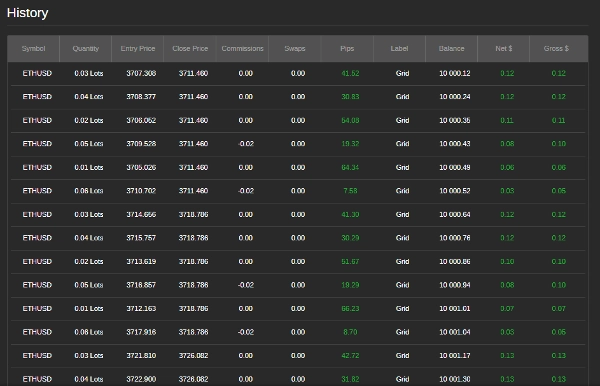Click the -0.02 commission in the 3717.916 row
This screenshot has height=386, width=600.
coord(246,332)
